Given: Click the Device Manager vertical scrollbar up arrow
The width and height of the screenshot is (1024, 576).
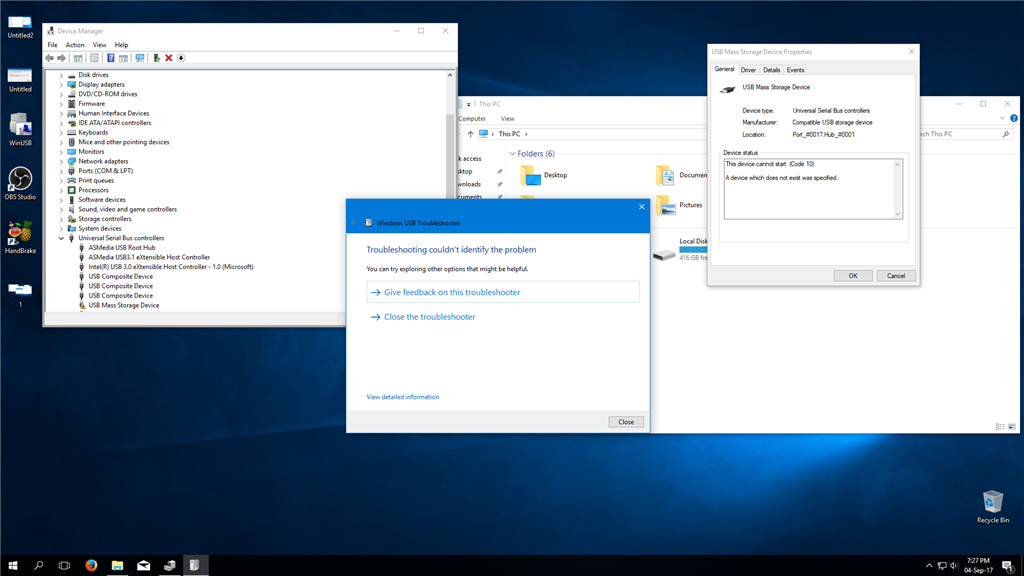Looking at the screenshot, I should point(450,75).
